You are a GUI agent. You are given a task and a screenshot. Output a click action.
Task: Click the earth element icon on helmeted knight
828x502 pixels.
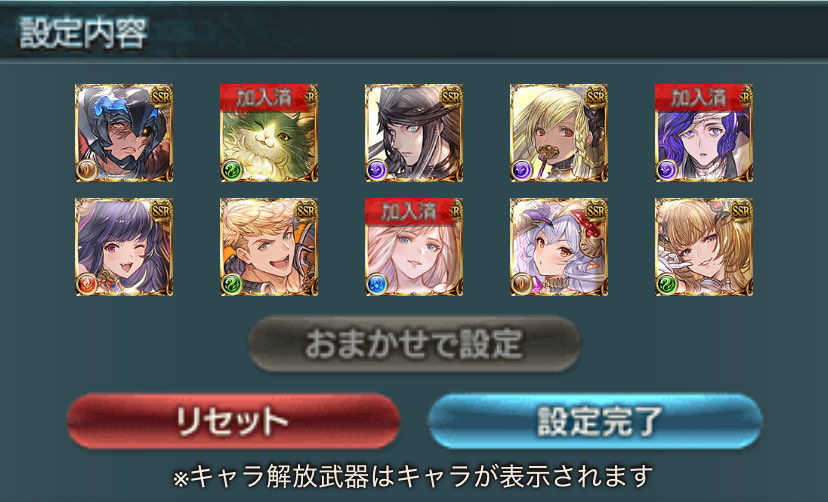87,170
